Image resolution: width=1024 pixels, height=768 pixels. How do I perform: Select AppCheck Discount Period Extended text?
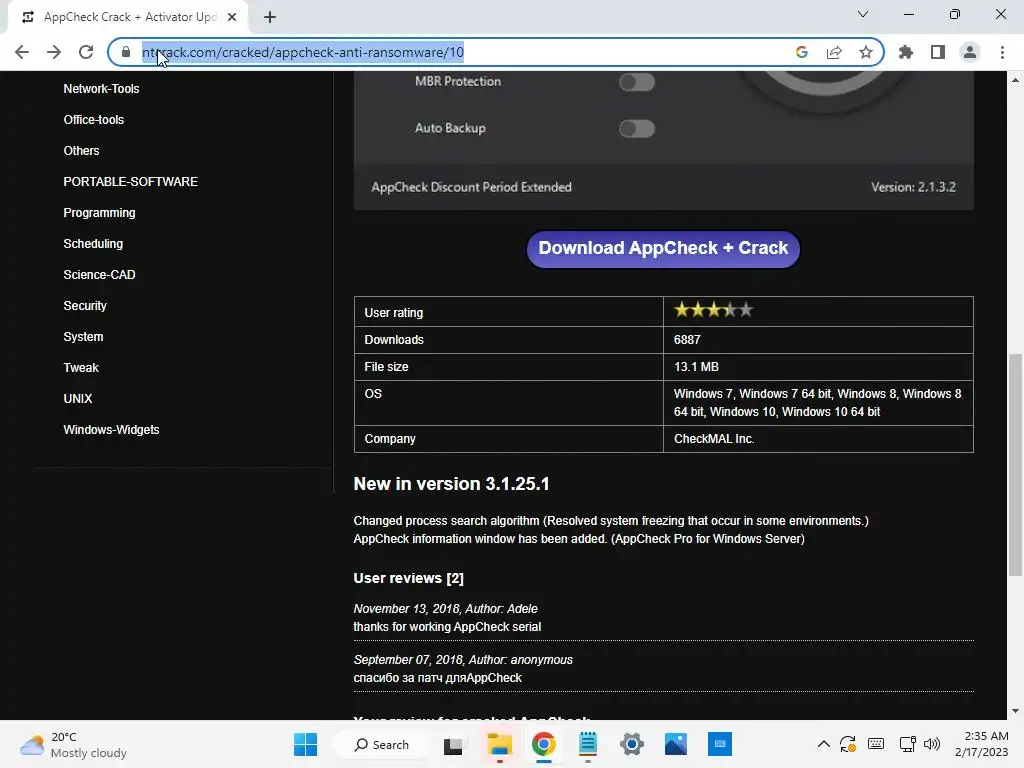pyautogui.click(x=472, y=187)
